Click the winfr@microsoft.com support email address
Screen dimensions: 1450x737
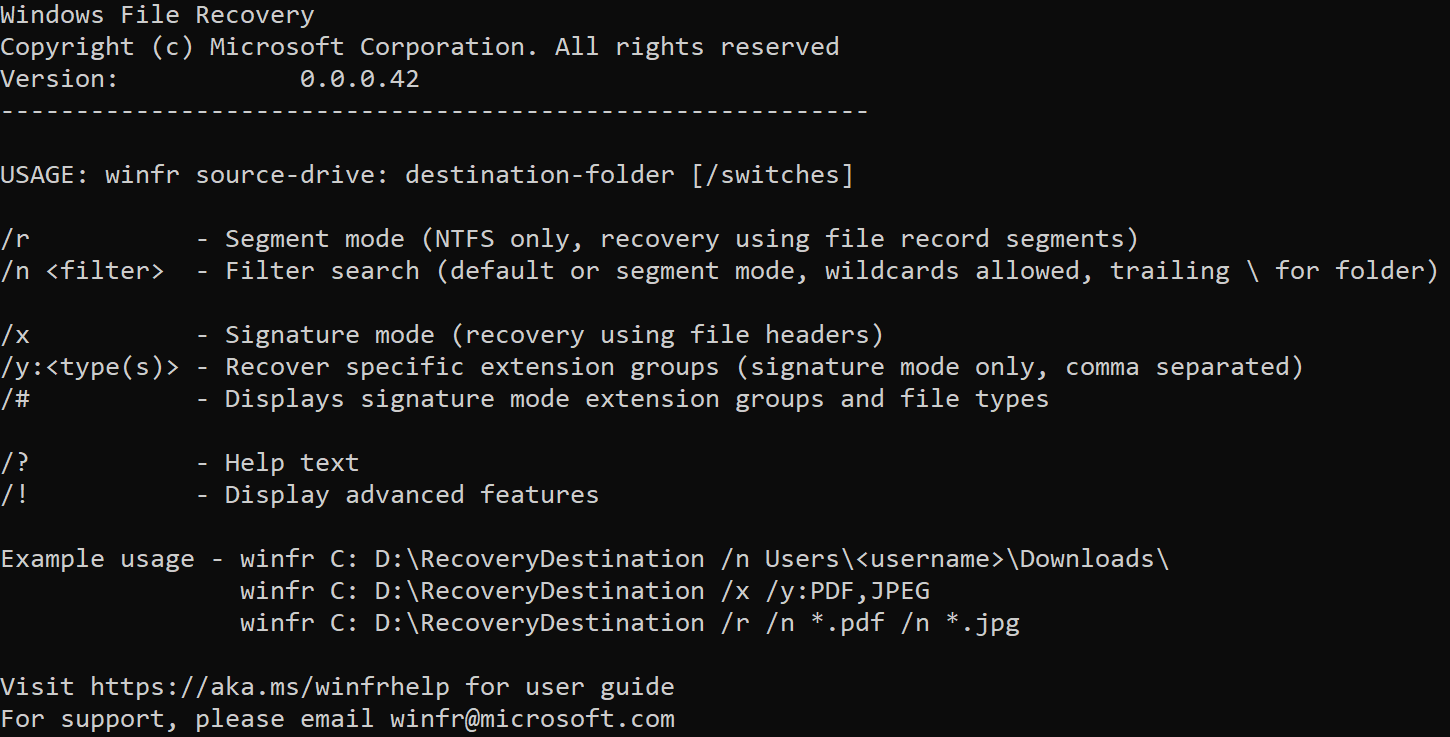pyautogui.click(x=532, y=719)
